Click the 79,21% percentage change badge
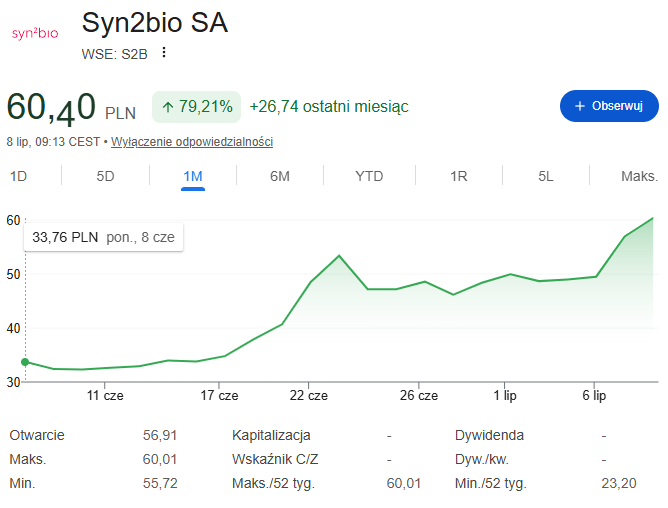The width and height of the screenshot is (668, 508). pos(196,107)
